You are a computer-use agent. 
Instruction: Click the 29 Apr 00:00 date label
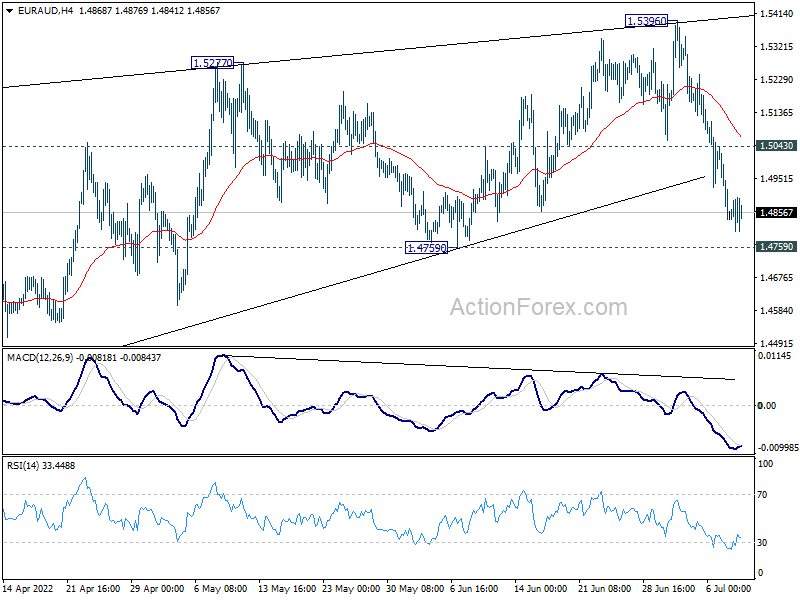coord(157,588)
